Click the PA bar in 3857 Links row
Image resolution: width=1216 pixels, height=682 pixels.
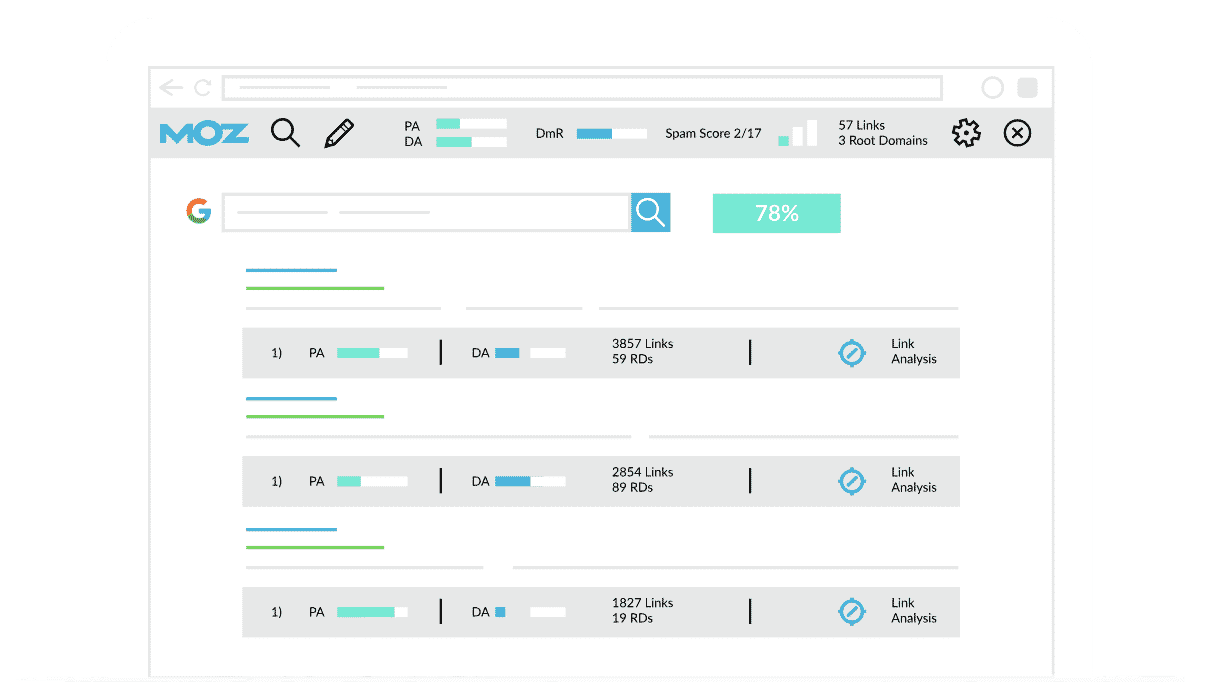[372, 353]
